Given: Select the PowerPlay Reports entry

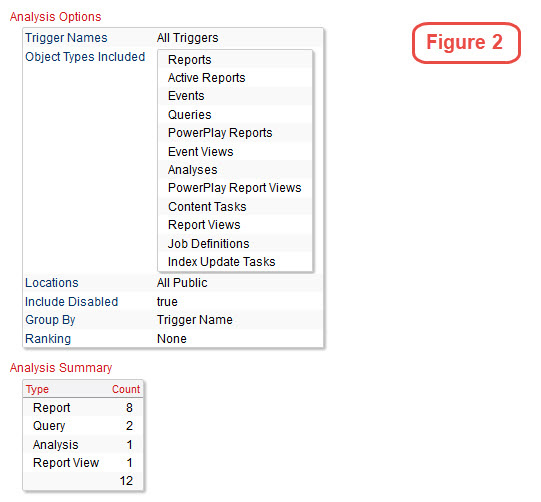Looking at the screenshot, I should 220,133.
